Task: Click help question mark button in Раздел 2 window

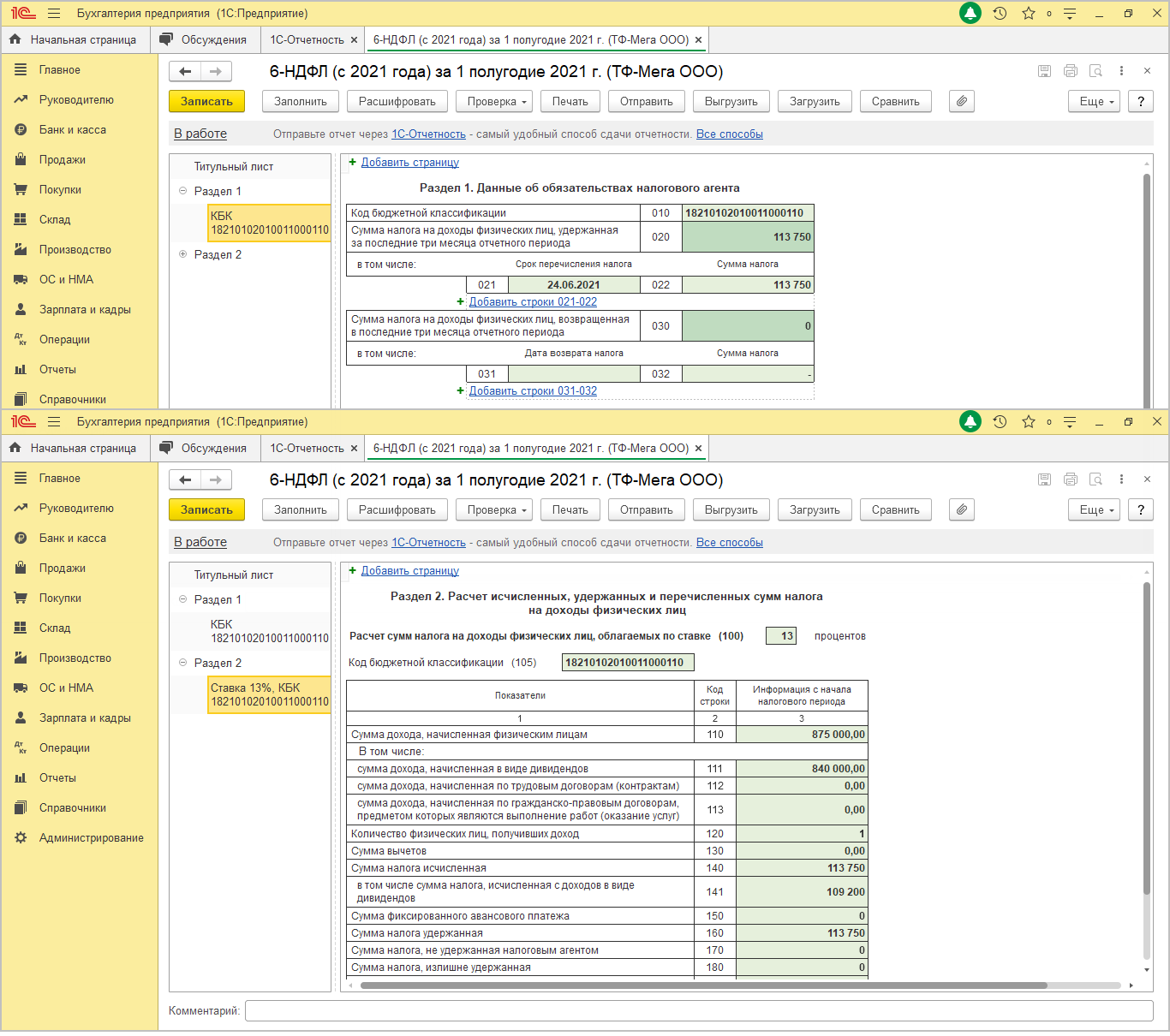Action: [1141, 509]
